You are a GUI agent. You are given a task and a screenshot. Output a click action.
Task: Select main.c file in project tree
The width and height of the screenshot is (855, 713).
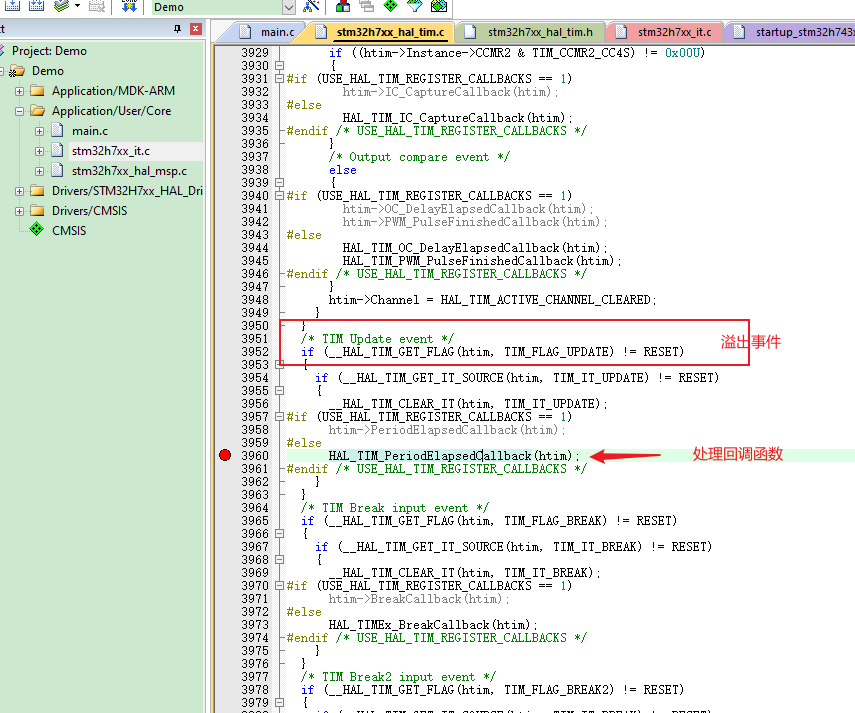pyautogui.click(x=90, y=131)
